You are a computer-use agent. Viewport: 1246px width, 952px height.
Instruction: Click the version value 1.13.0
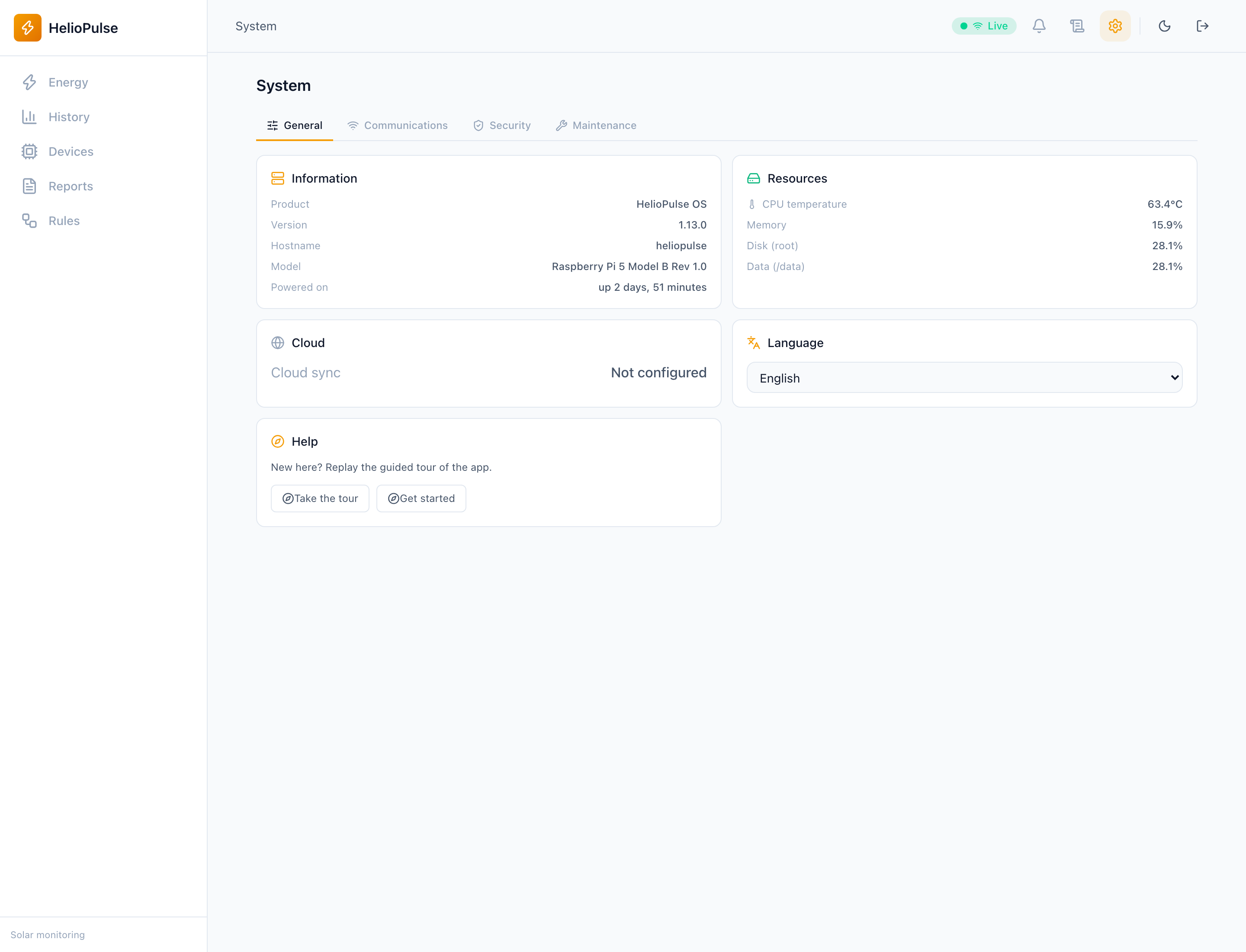692,225
